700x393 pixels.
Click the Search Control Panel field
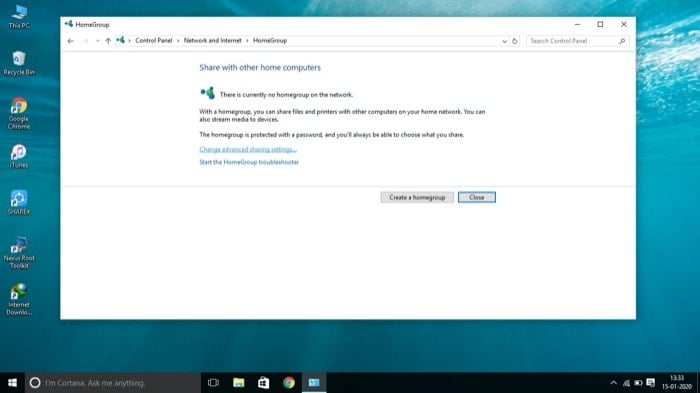pos(577,41)
